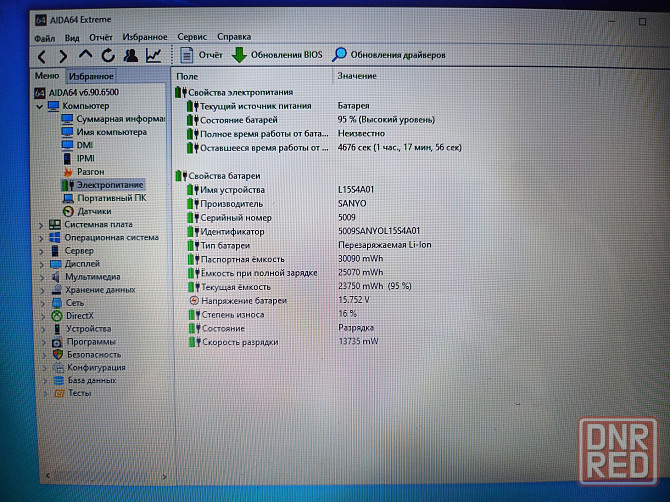Expand the Мультимедиа node
The height and width of the screenshot is (502, 670).
point(42,278)
